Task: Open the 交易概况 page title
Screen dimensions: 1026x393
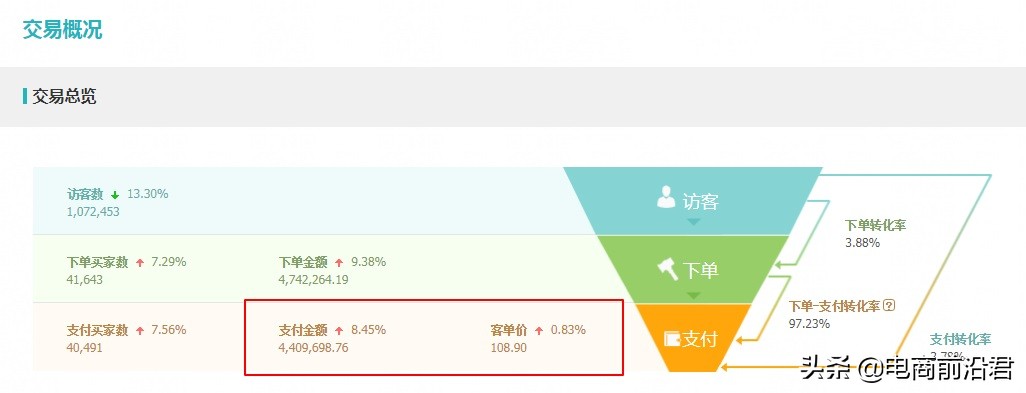Action: point(63,29)
